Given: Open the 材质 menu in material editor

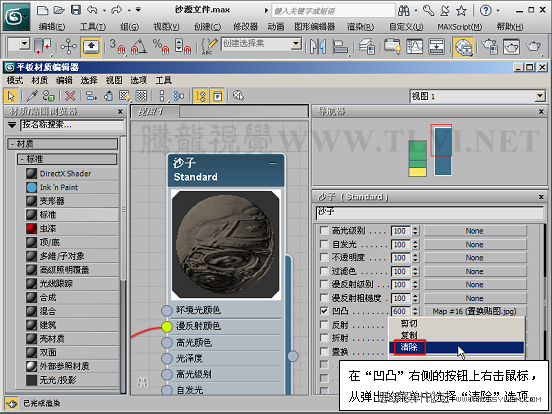Looking at the screenshot, I should click(39, 81).
